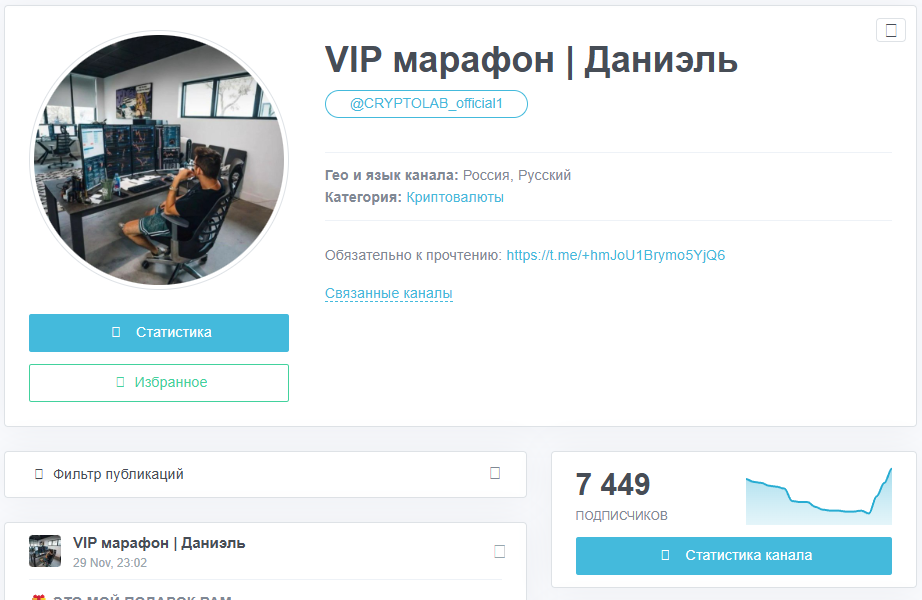This screenshot has width=922, height=600.
Task: Click the filter icon beside Фильтр публикаций
Action: (39, 474)
